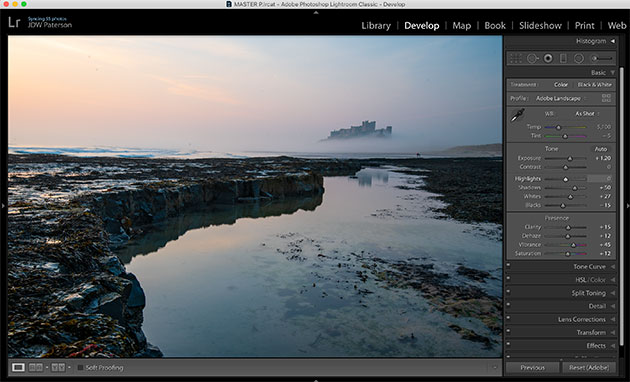Click the Temp slider handle
The width and height of the screenshot is (630, 382).
[x=558, y=127]
